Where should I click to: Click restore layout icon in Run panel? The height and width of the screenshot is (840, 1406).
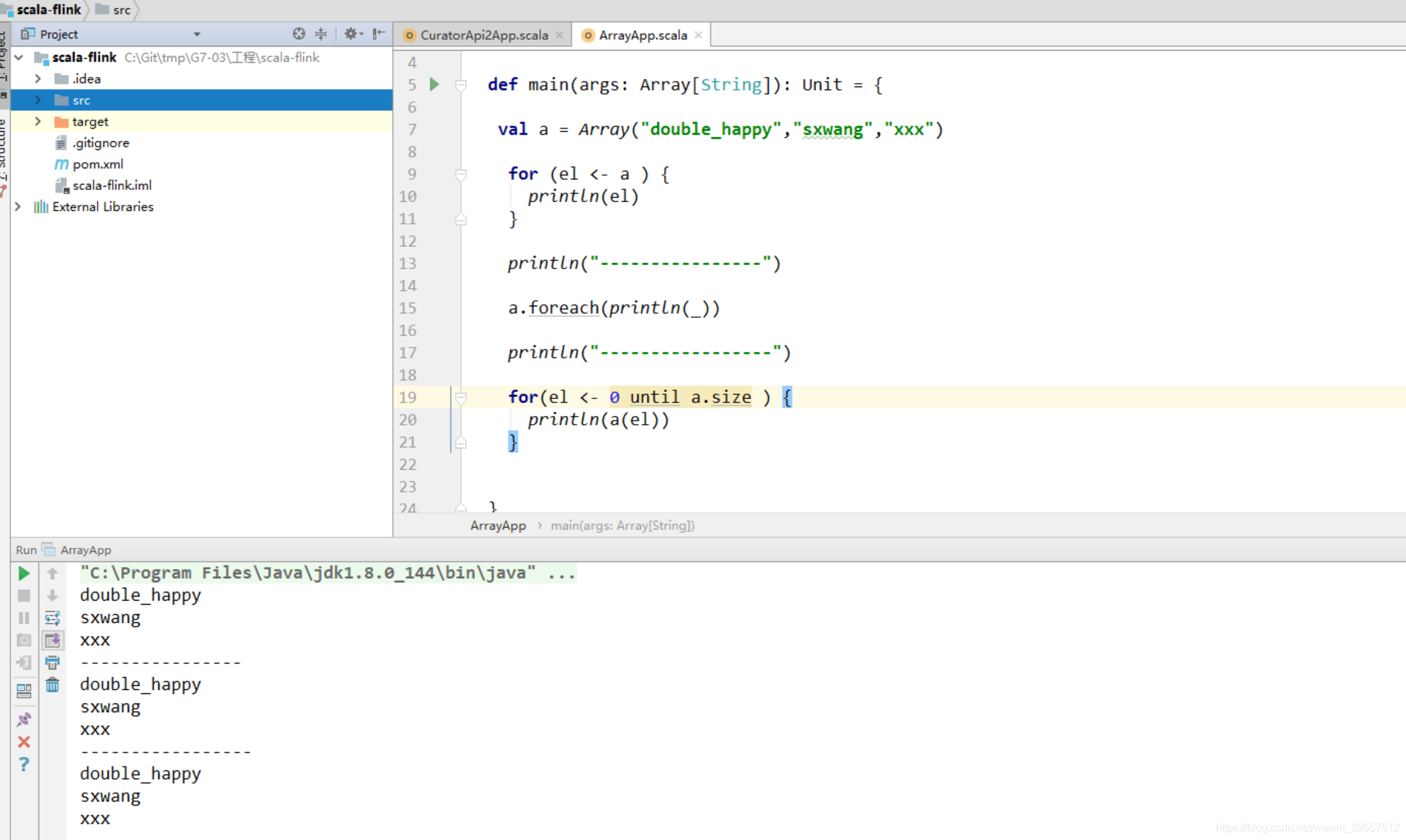(24, 691)
